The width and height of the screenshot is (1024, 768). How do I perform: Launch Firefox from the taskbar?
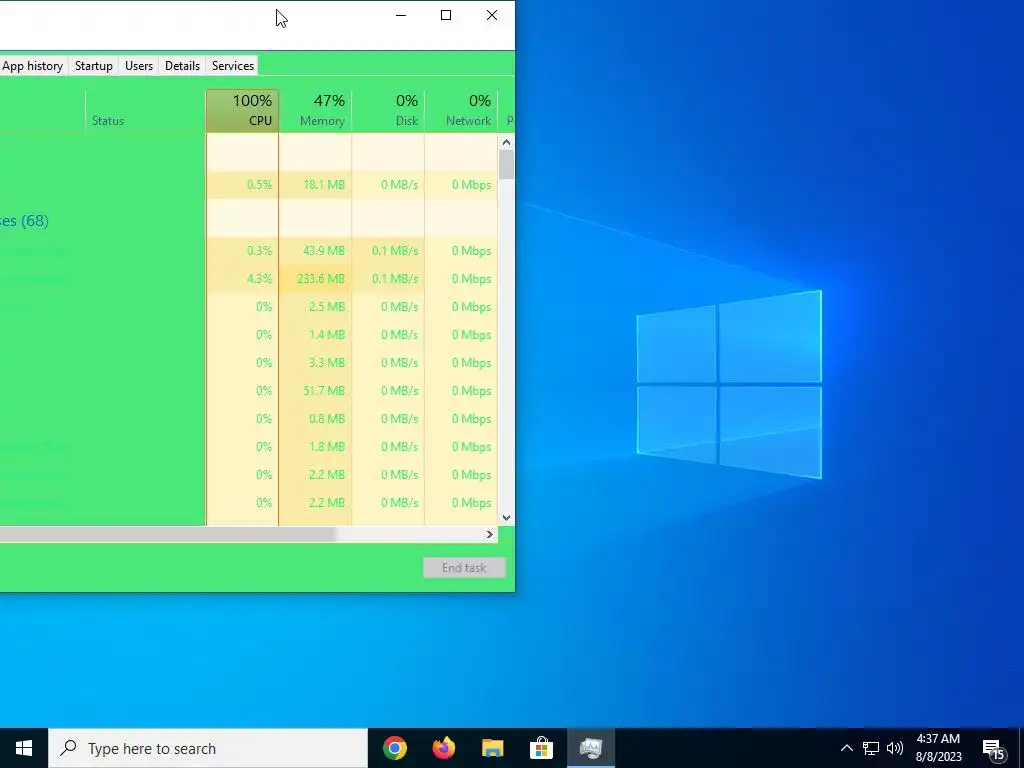point(444,748)
